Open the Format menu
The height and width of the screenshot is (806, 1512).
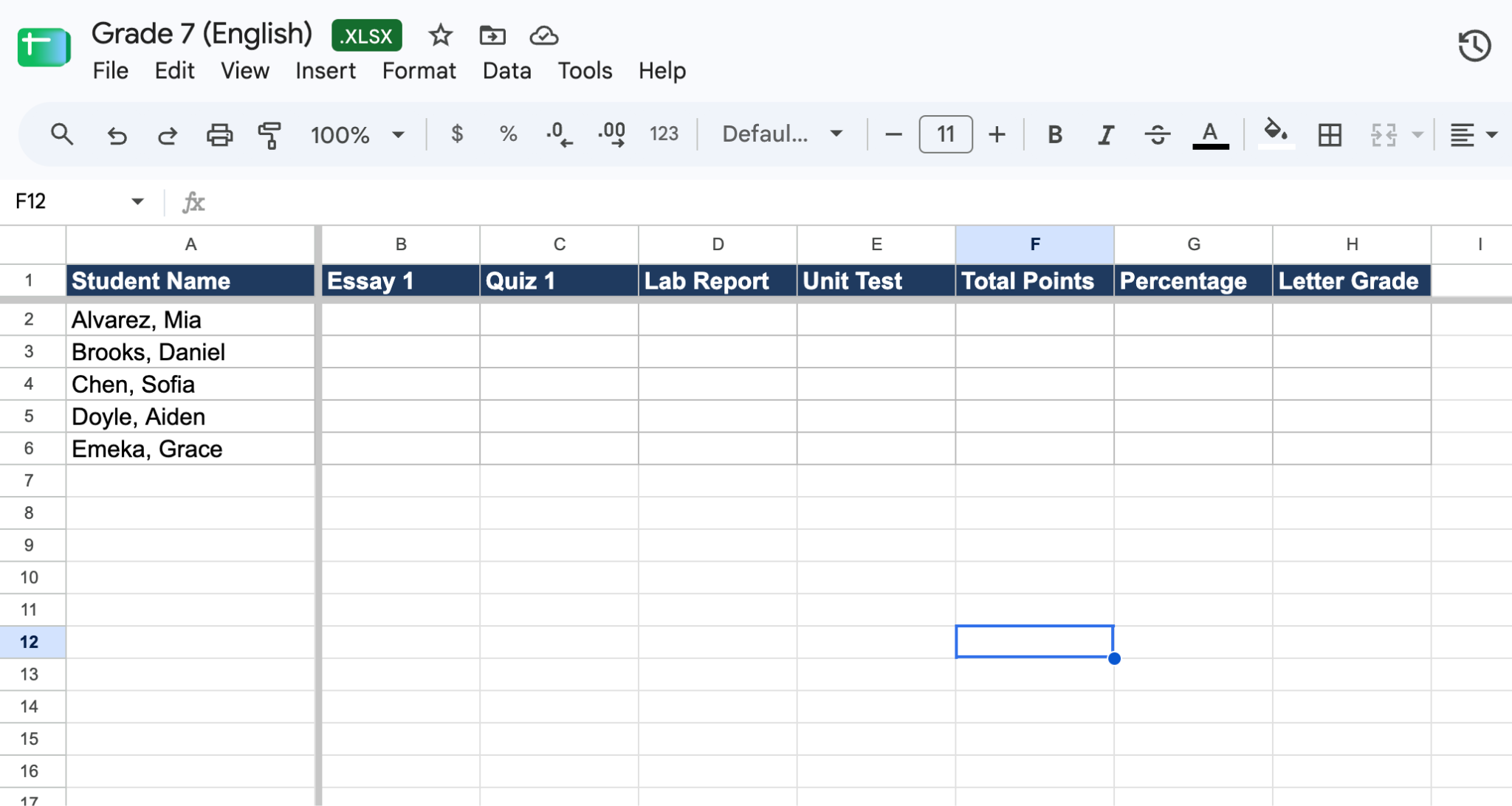tap(419, 71)
